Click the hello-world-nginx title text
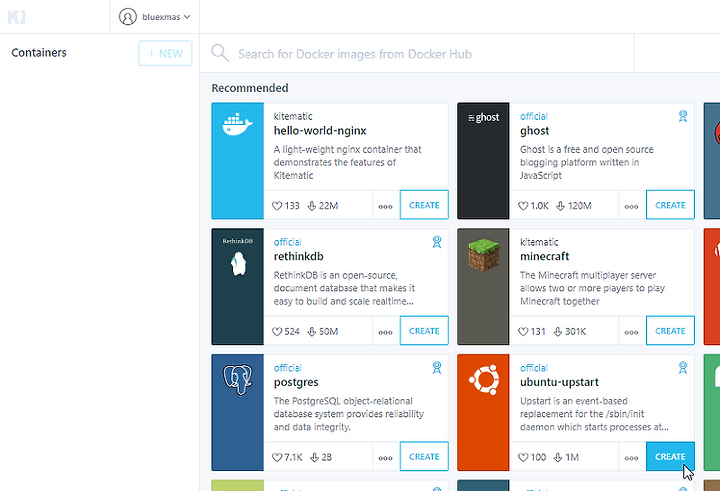The image size is (720, 491). 320,131
